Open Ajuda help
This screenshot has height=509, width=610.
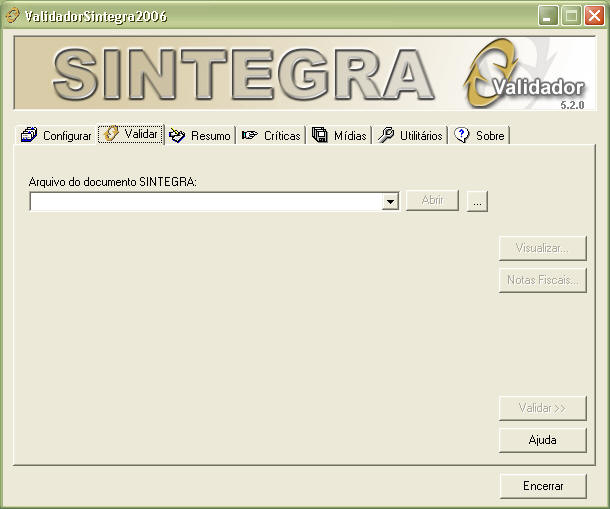(x=542, y=440)
